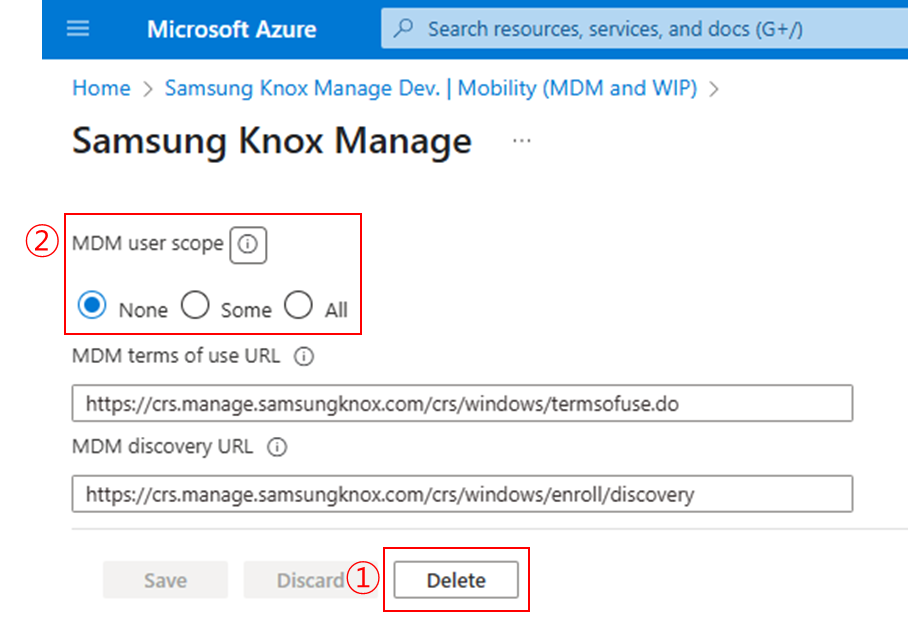Click the Save button
The height and width of the screenshot is (625, 908).
[x=165, y=580]
